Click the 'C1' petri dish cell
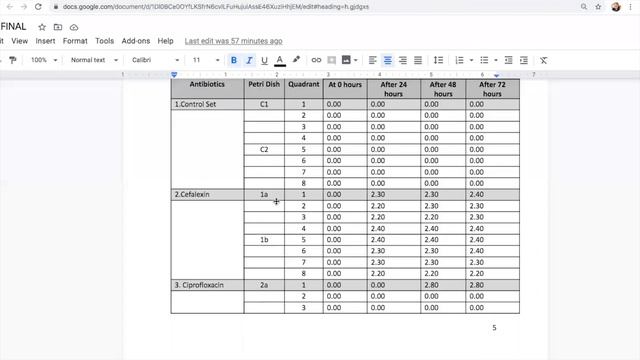The height and width of the screenshot is (360, 640). coord(264,104)
